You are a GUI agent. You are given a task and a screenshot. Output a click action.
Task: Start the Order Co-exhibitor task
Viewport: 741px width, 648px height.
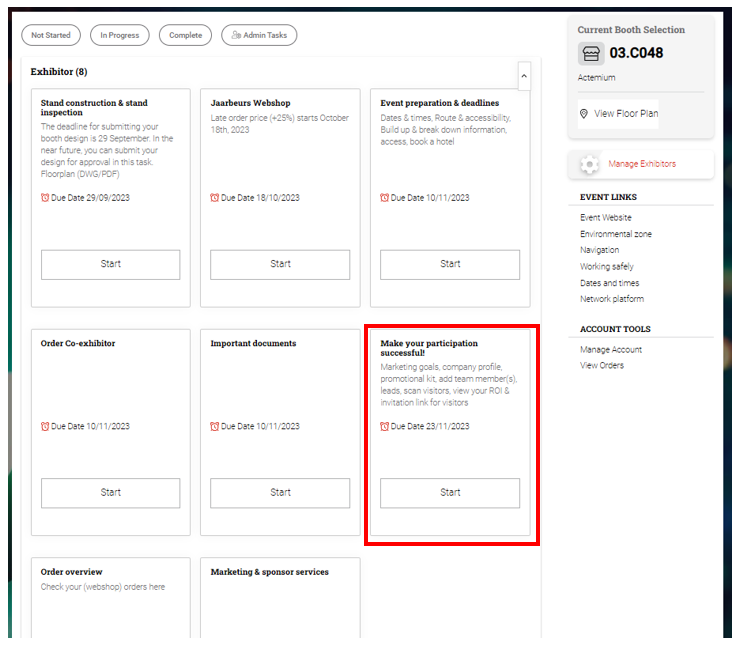111,493
